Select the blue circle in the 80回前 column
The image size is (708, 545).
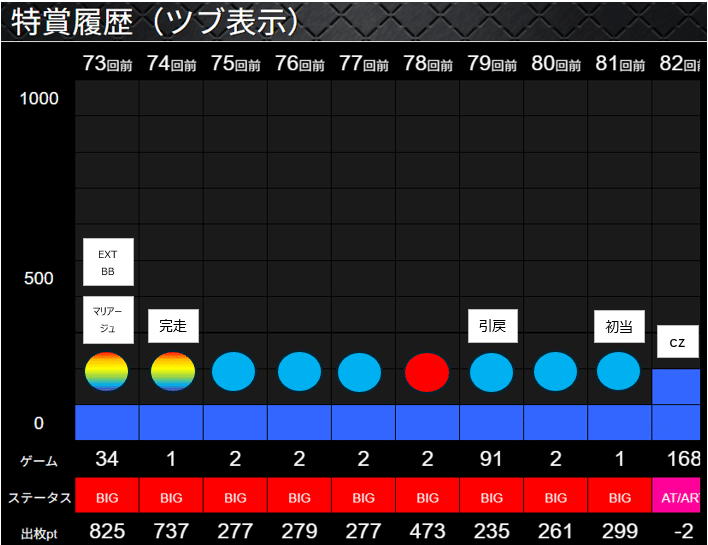click(x=555, y=372)
